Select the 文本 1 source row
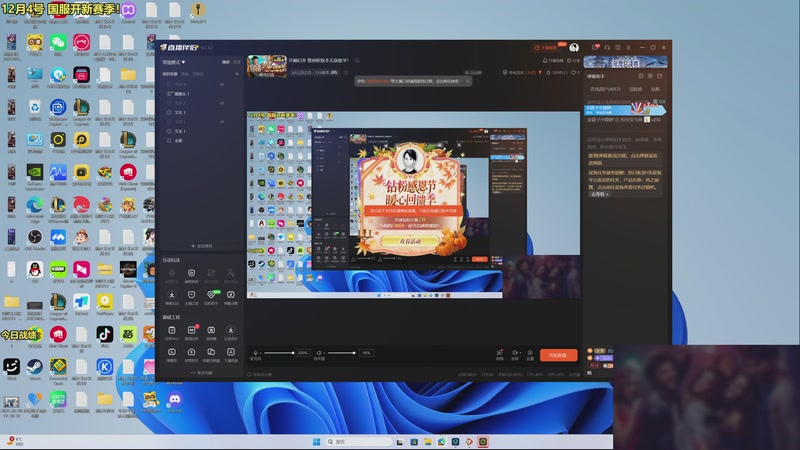The image size is (800, 450). (x=200, y=131)
